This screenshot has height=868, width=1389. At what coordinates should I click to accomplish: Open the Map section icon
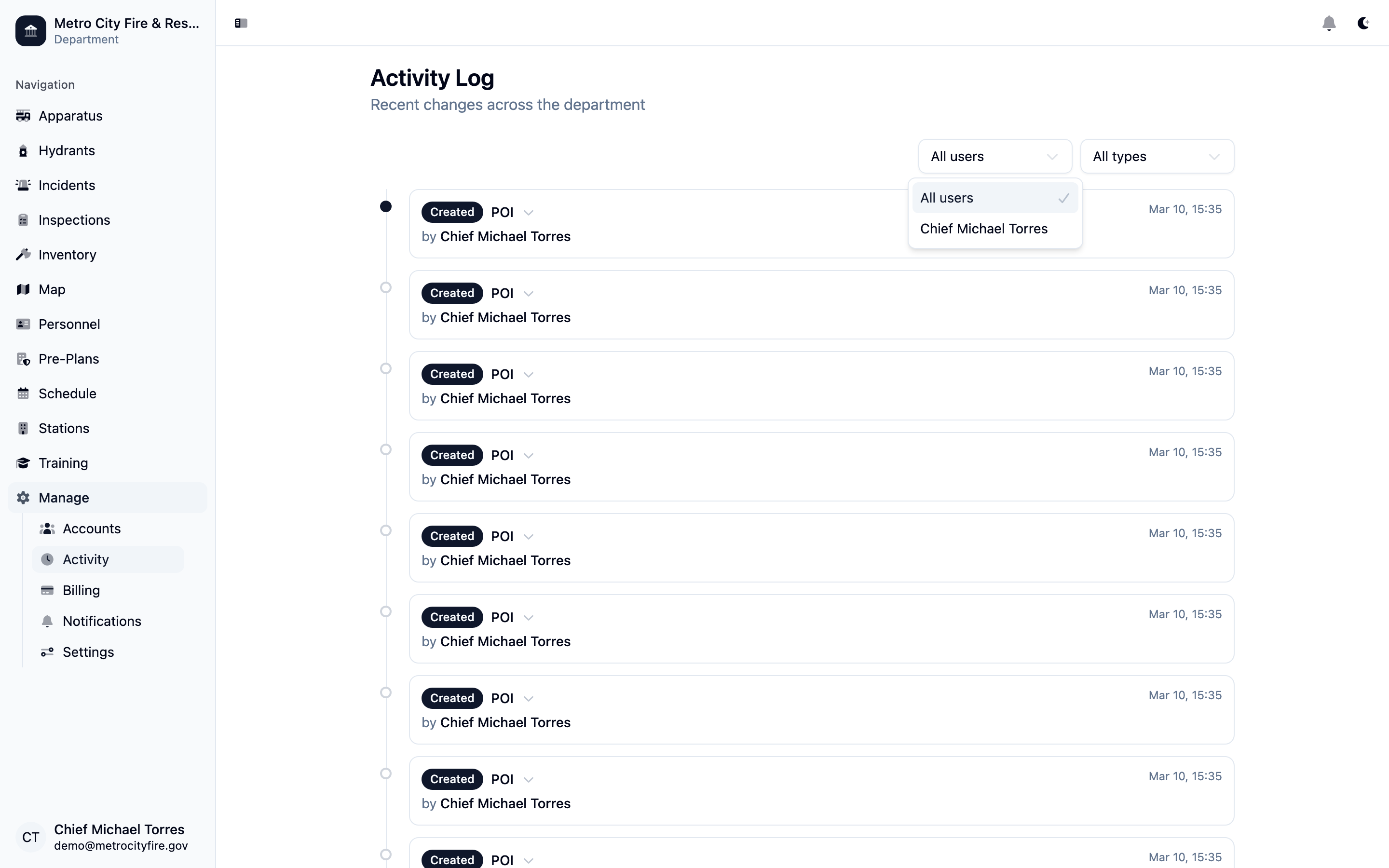(x=24, y=289)
